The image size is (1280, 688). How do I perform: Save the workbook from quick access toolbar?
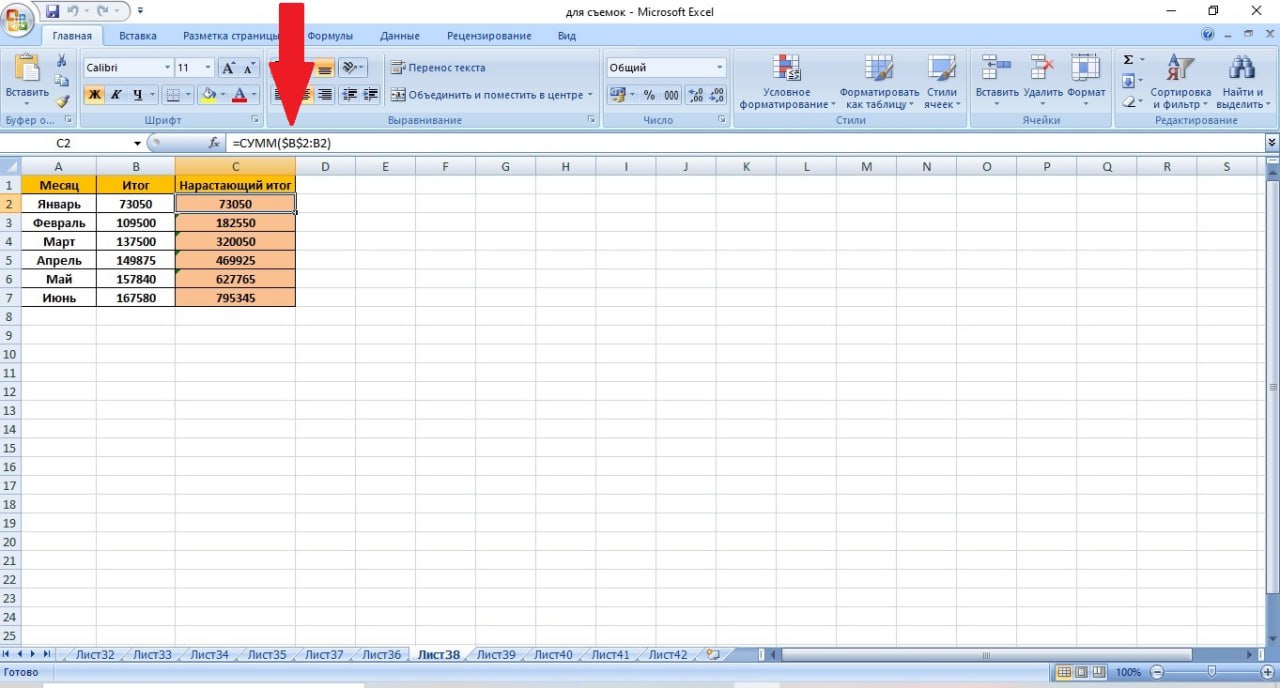pyautogui.click(x=52, y=11)
